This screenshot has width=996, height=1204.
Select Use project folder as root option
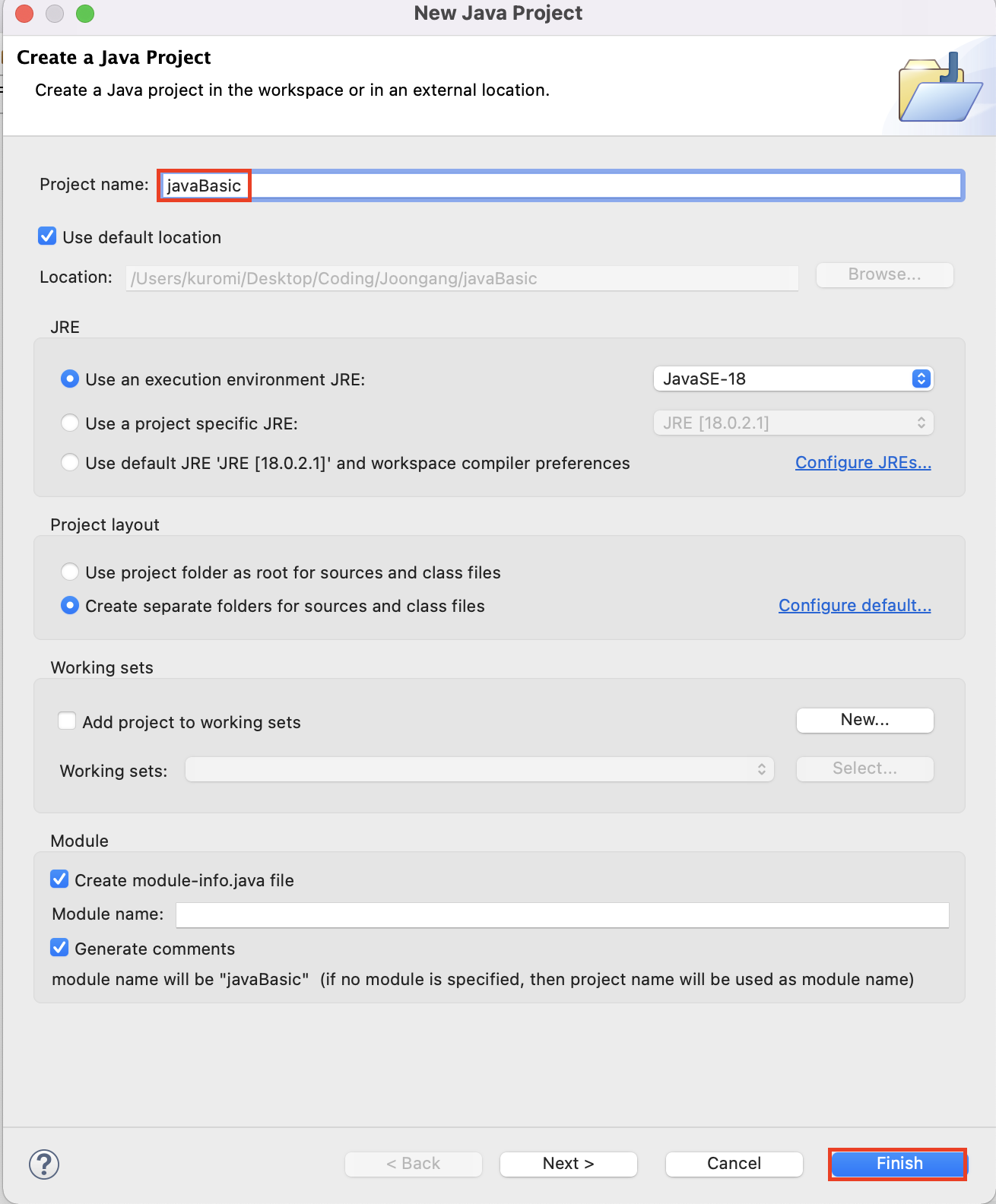pyautogui.click(x=70, y=572)
